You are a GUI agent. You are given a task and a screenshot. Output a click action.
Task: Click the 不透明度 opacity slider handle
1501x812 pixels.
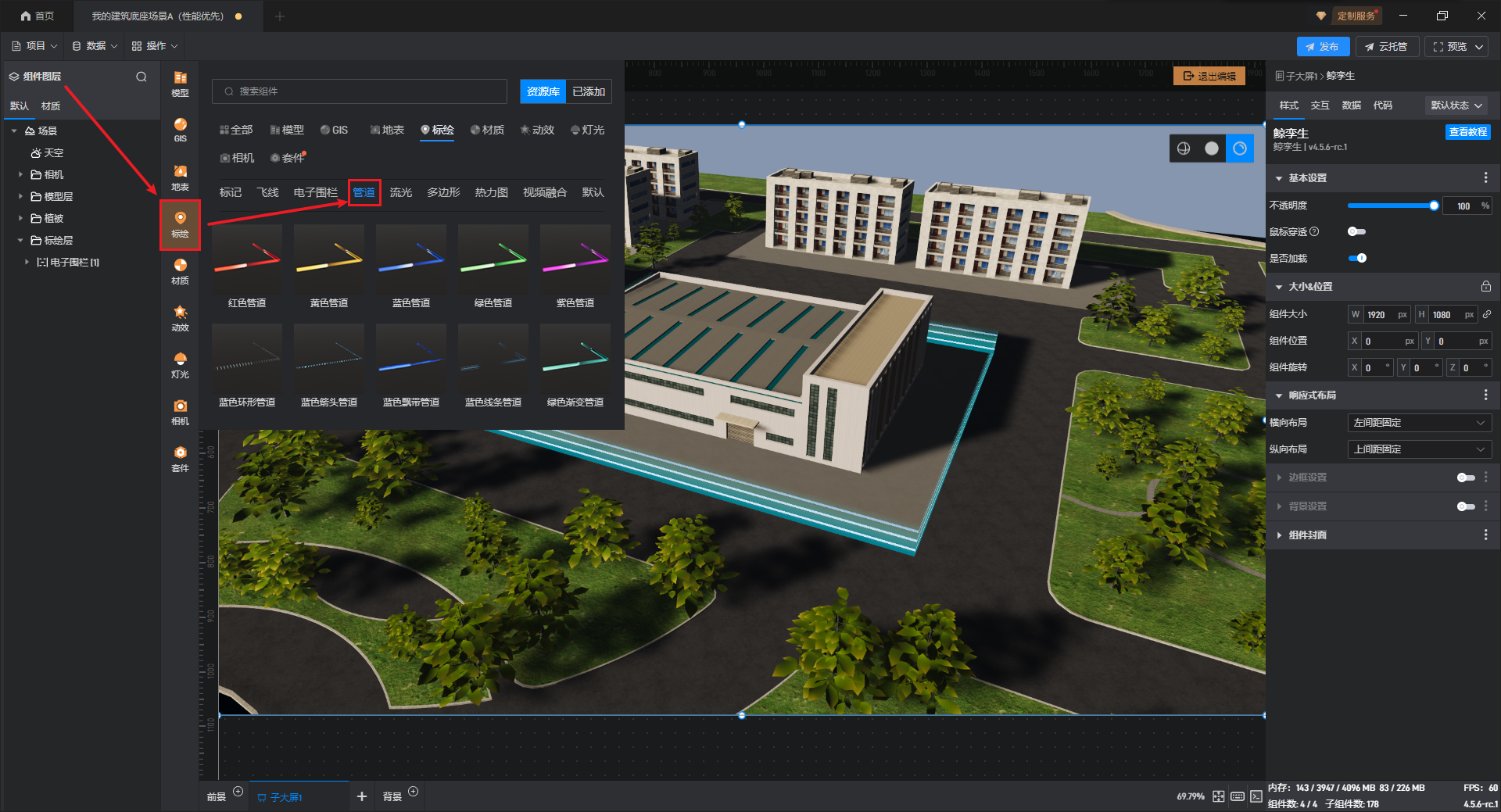pyautogui.click(x=1434, y=206)
